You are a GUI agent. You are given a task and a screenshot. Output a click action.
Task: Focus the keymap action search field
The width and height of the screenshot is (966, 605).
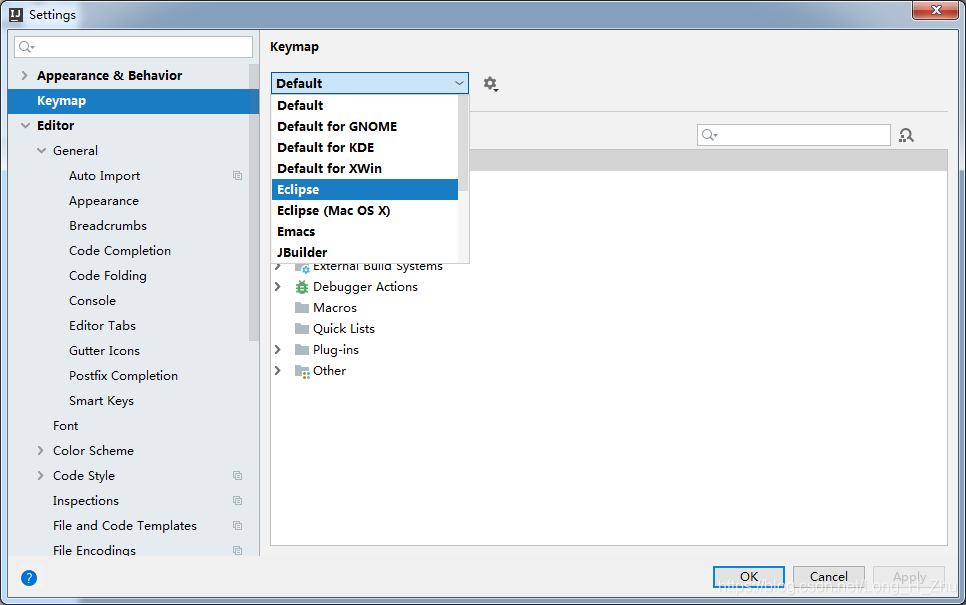[794, 135]
